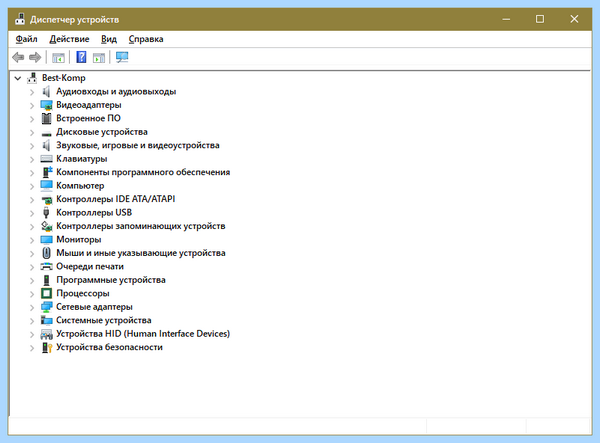
Task: Click the monitor icon beside Мониторы
Action: [46, 239]
